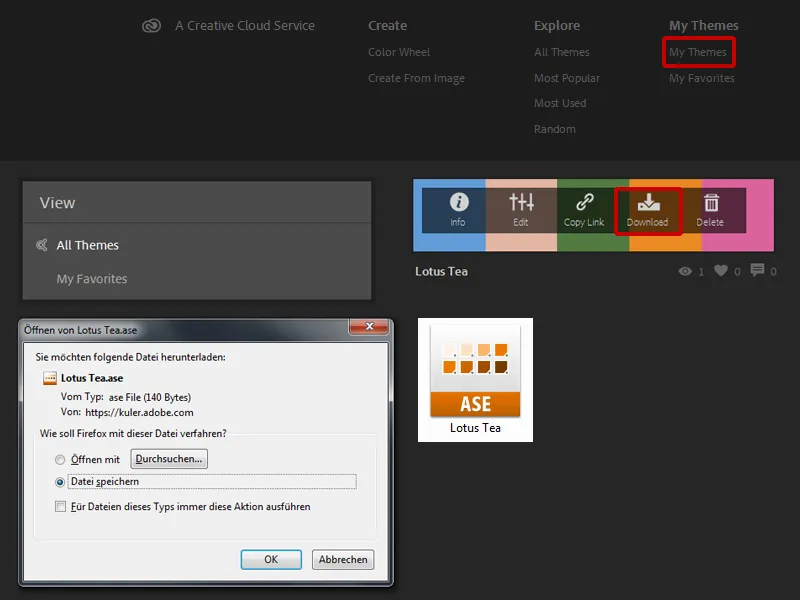
Task: Click the views eye icon
Action: (x=685, y=271)
